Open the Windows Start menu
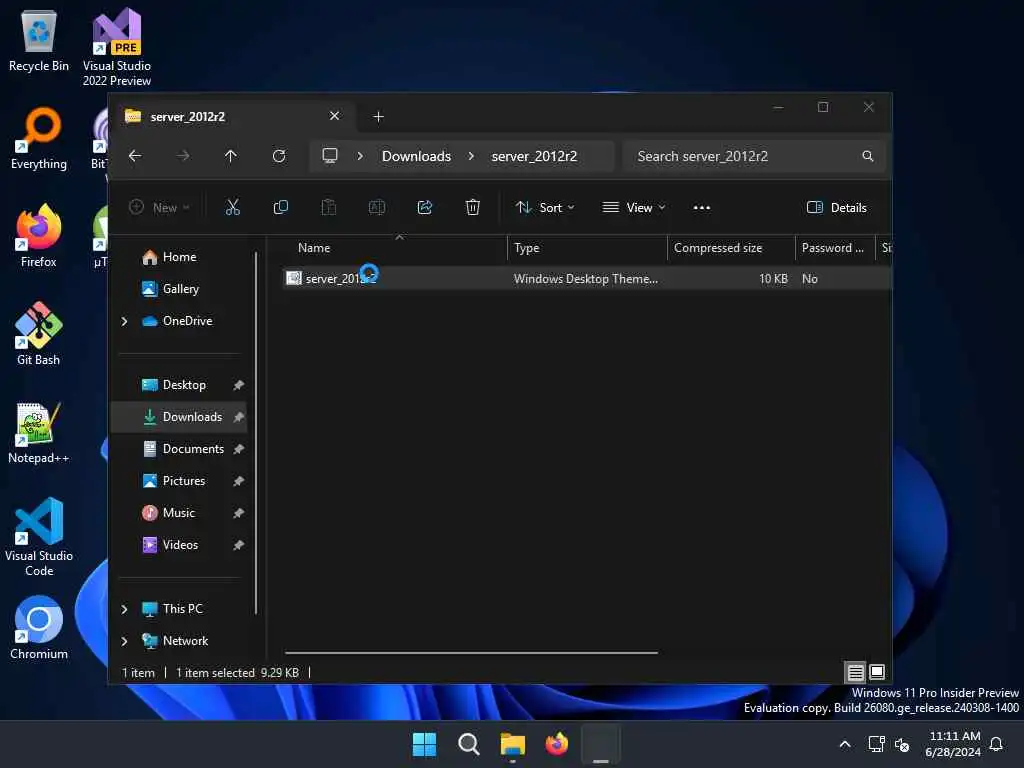 tap(424, 744)
